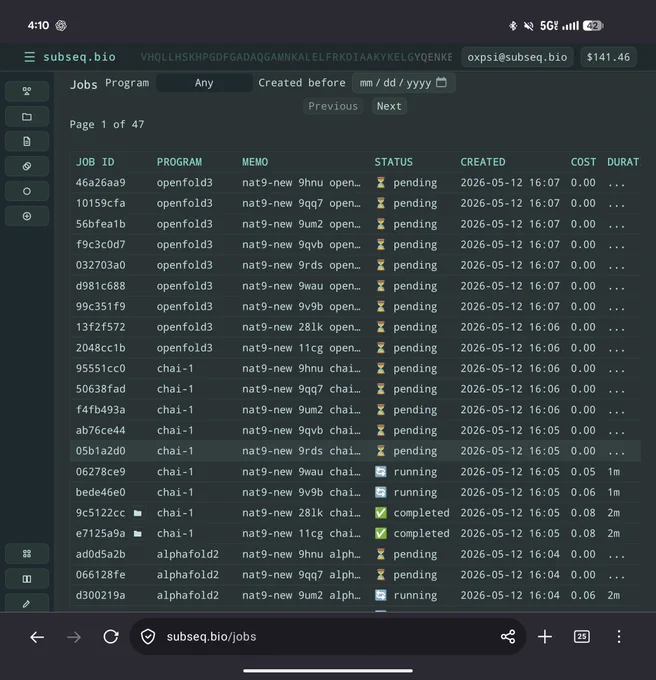Image resolution: width=656 pixels, height=680 pixels.
Task: Select job 99c351f9
Action: point(356,306)
